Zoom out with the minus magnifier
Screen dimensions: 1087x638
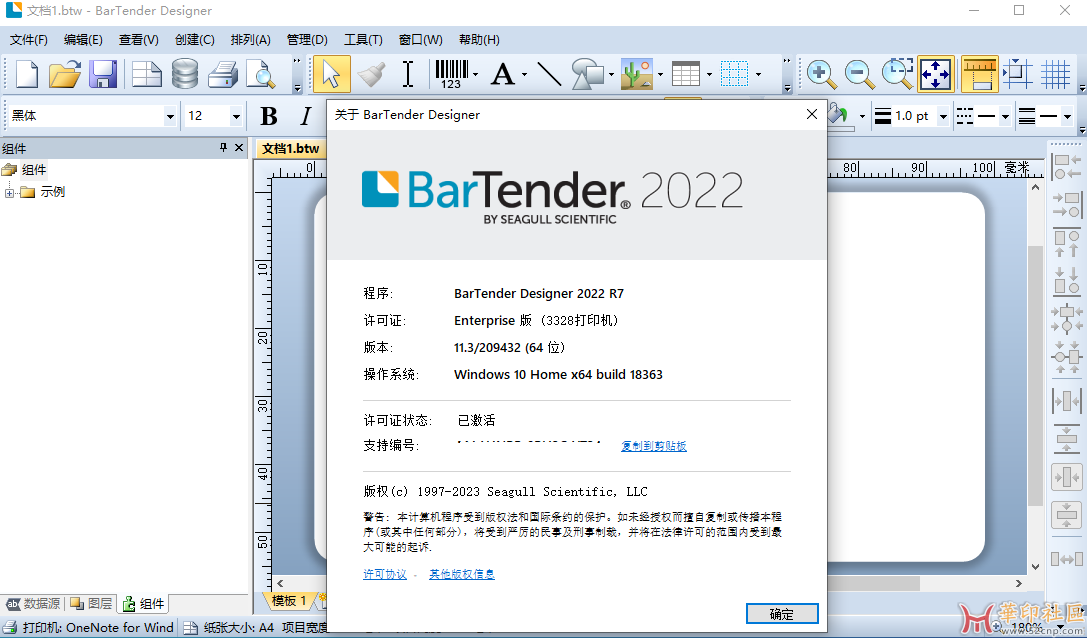860,74
